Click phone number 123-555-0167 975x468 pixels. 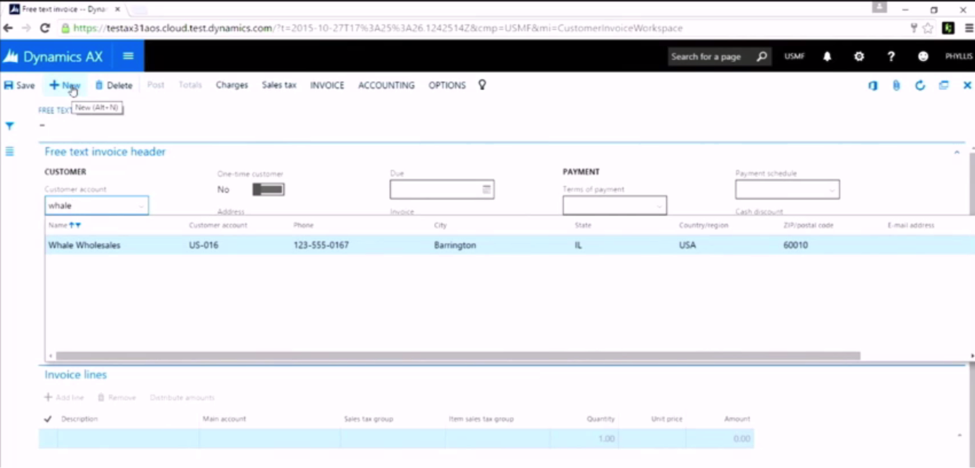pyautogui.click(x=321, y=245)
